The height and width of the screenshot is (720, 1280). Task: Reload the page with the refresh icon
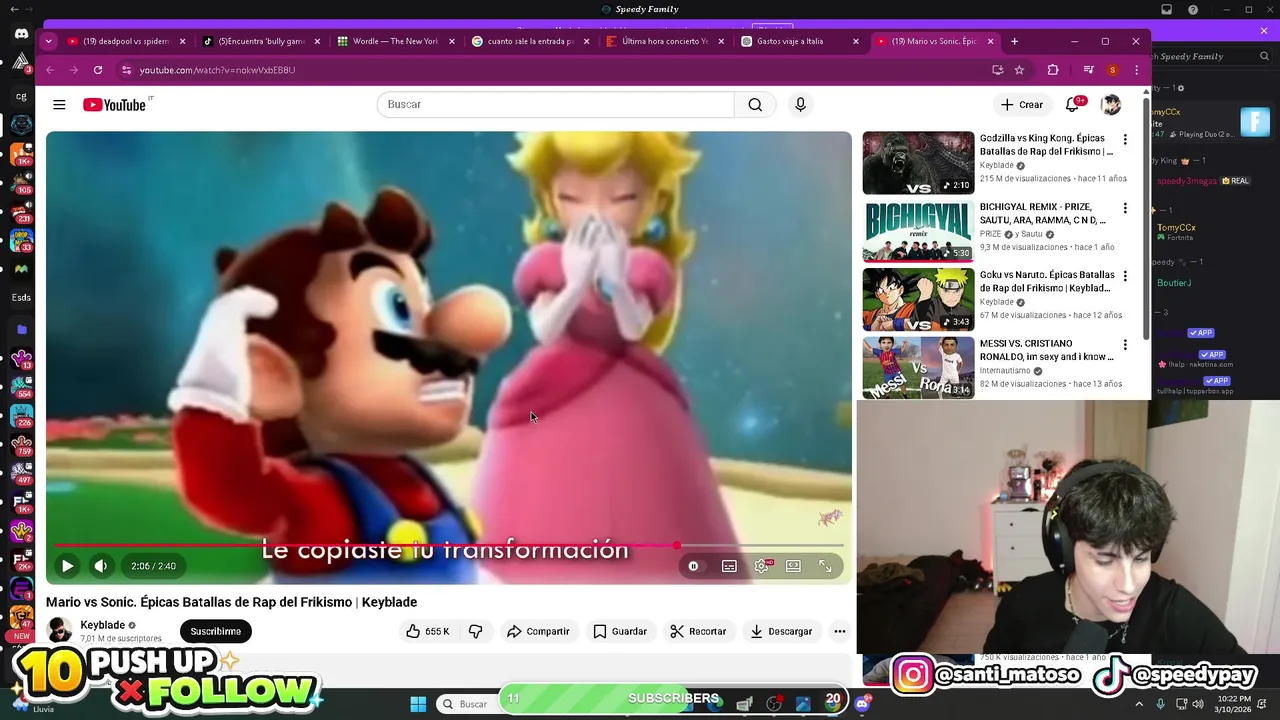pyautogui.click(x=98, y=70)
